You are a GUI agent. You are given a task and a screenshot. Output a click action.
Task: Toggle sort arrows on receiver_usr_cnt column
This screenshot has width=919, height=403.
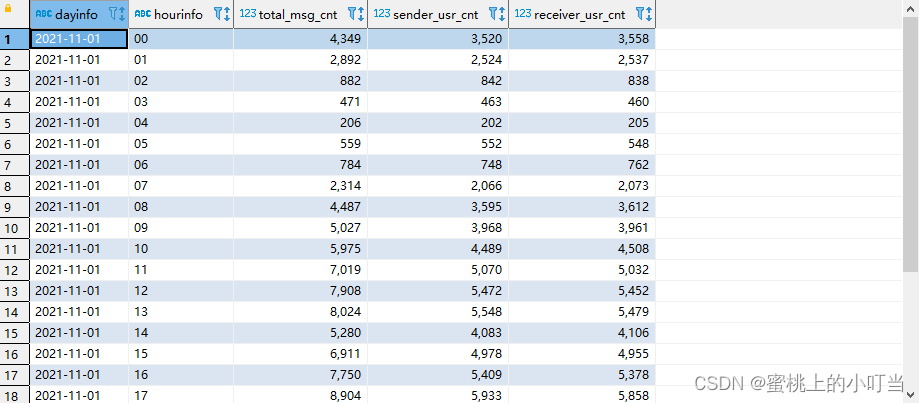click(648, 15)
